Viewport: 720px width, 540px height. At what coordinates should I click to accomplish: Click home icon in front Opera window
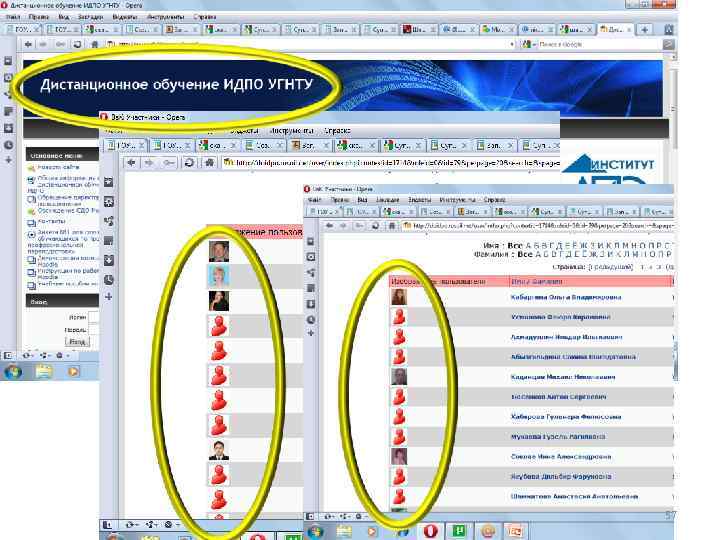391,225
